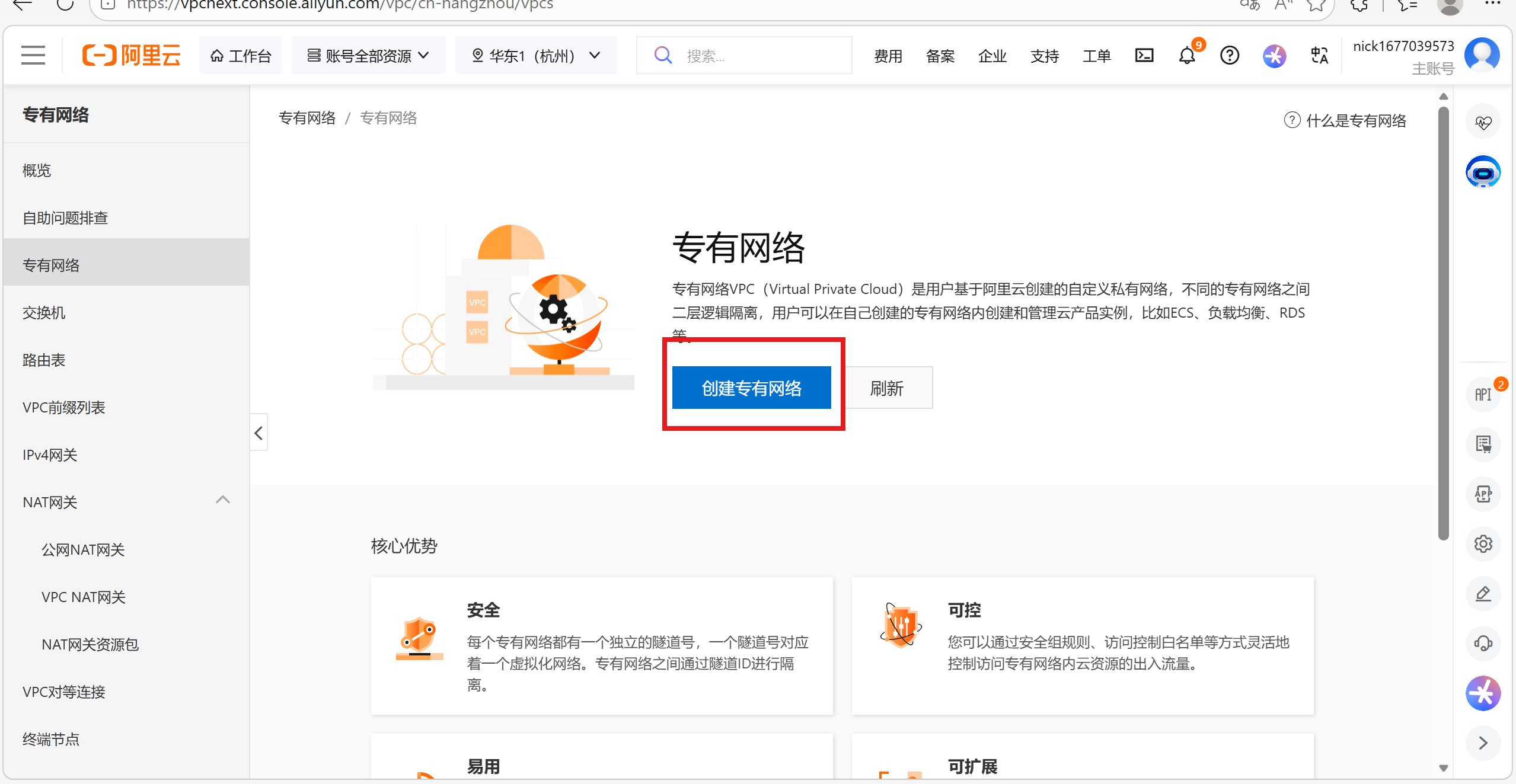Click the 创建专有网络 button
Viewport: 1516px width, 784px height.
751,388
